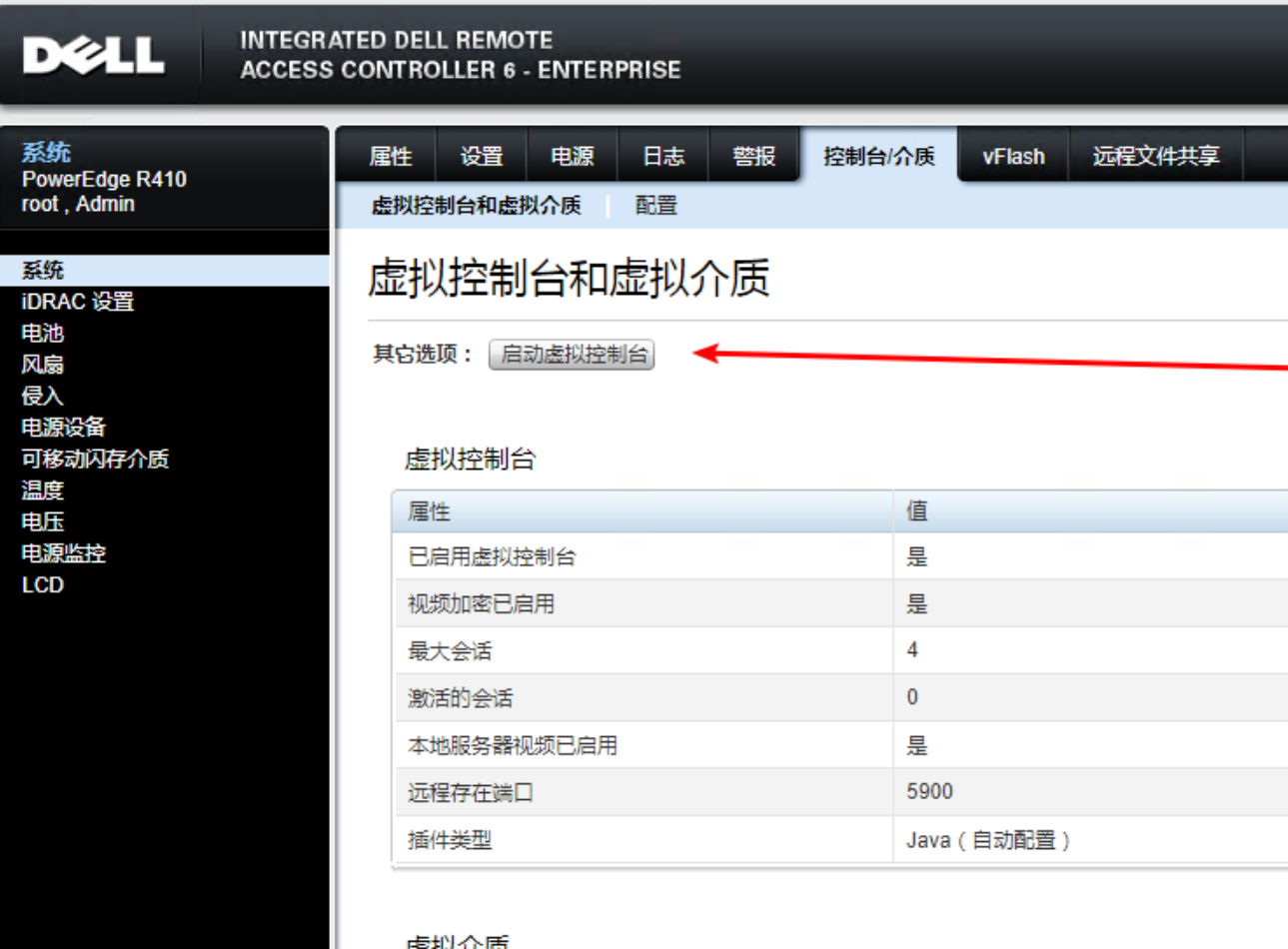1288x949 pixels.
Task: Click 启动虚拟控制台 button
Action: 572,355
